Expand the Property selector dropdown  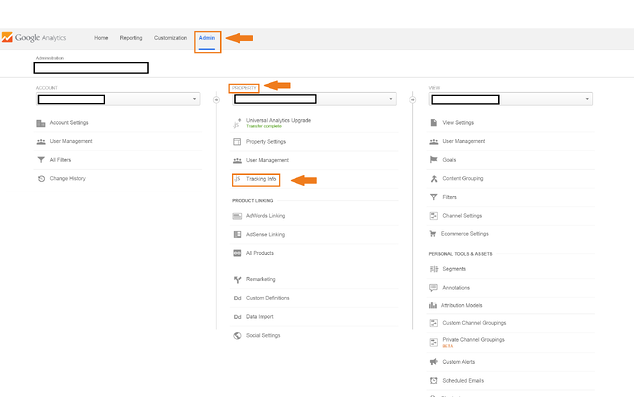pos(314,99)
